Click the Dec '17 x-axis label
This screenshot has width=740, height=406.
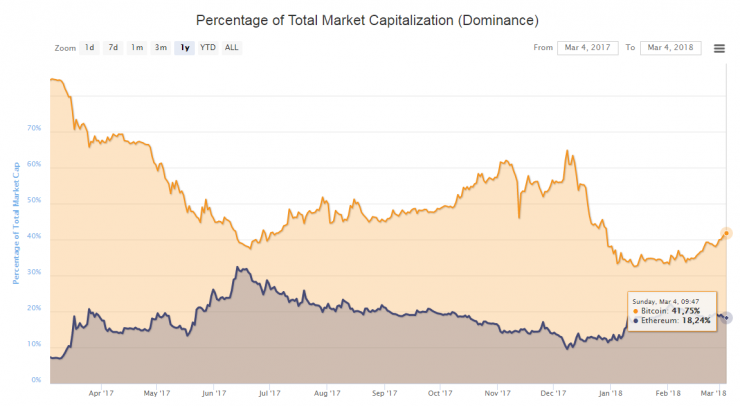(553, 393)
